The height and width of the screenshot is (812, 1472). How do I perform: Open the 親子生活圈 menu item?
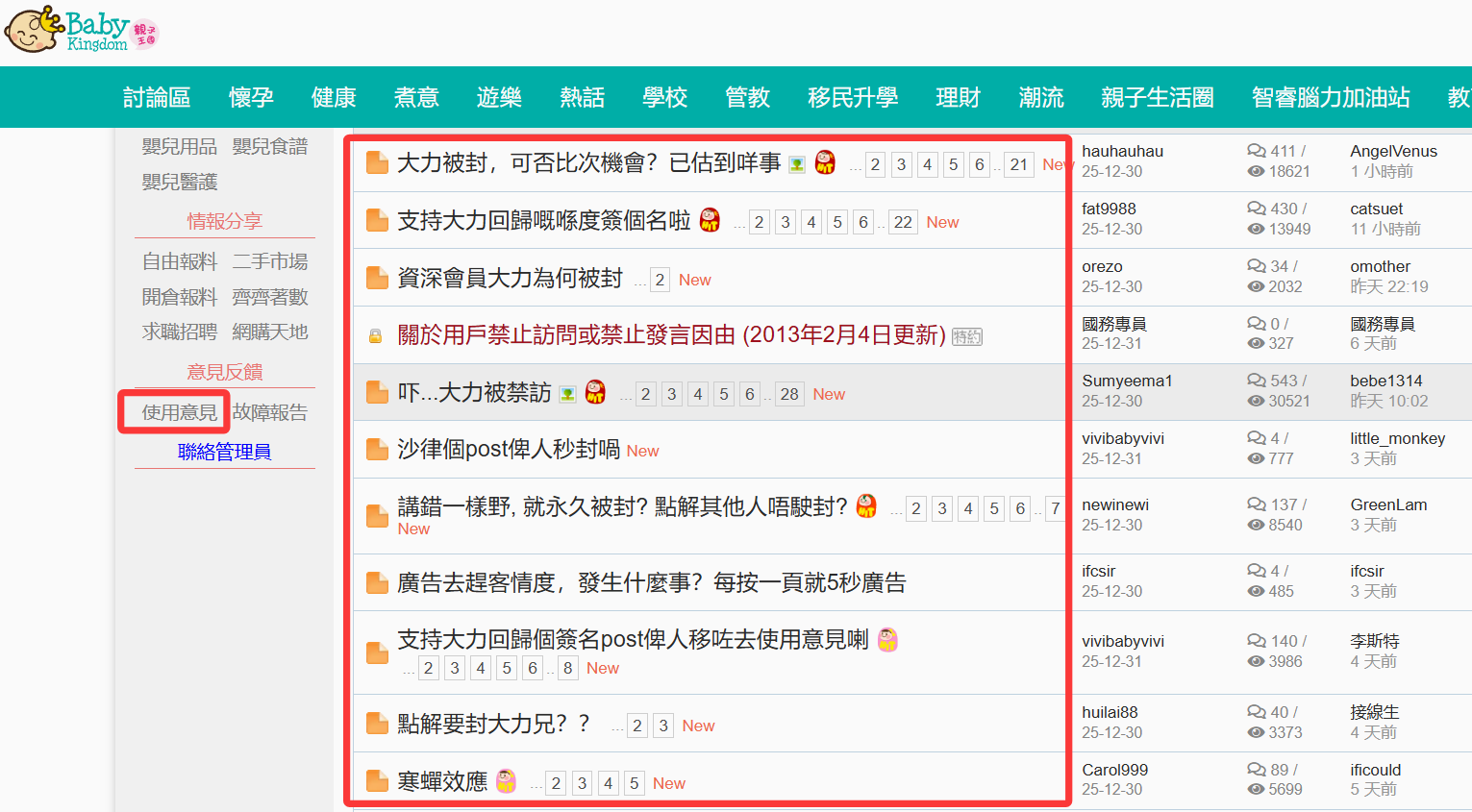(x=1157, y=97)
